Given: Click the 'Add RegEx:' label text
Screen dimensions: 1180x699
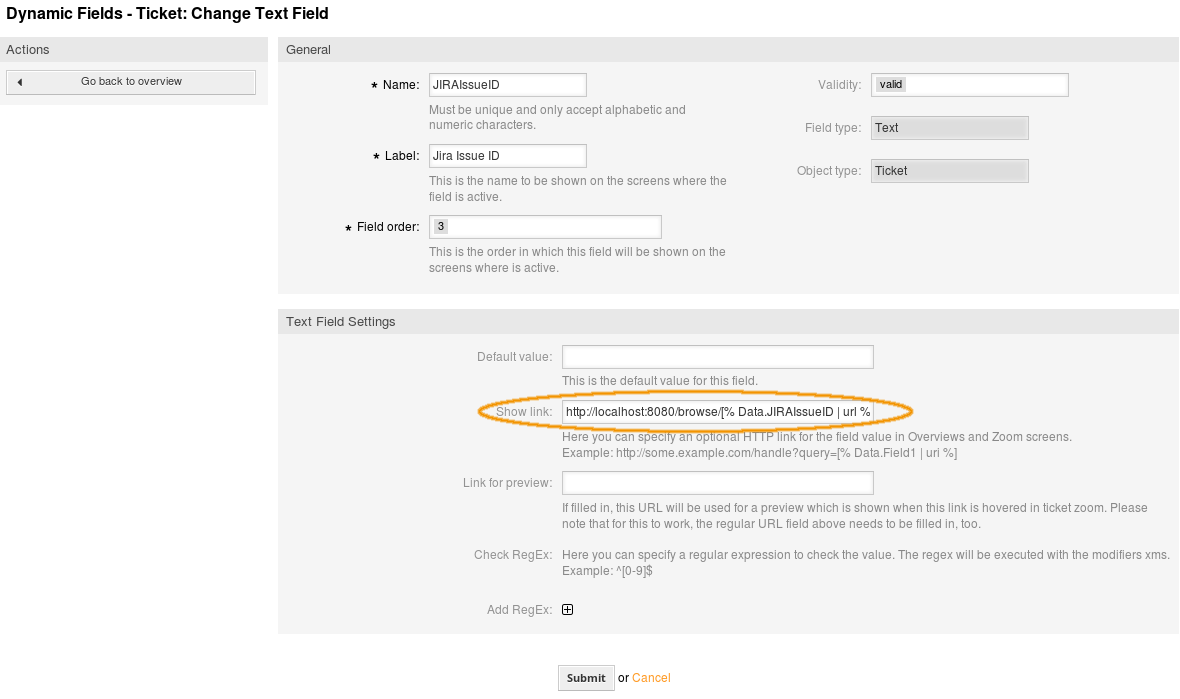Looking at the screenshot, I should pos(519,610).
